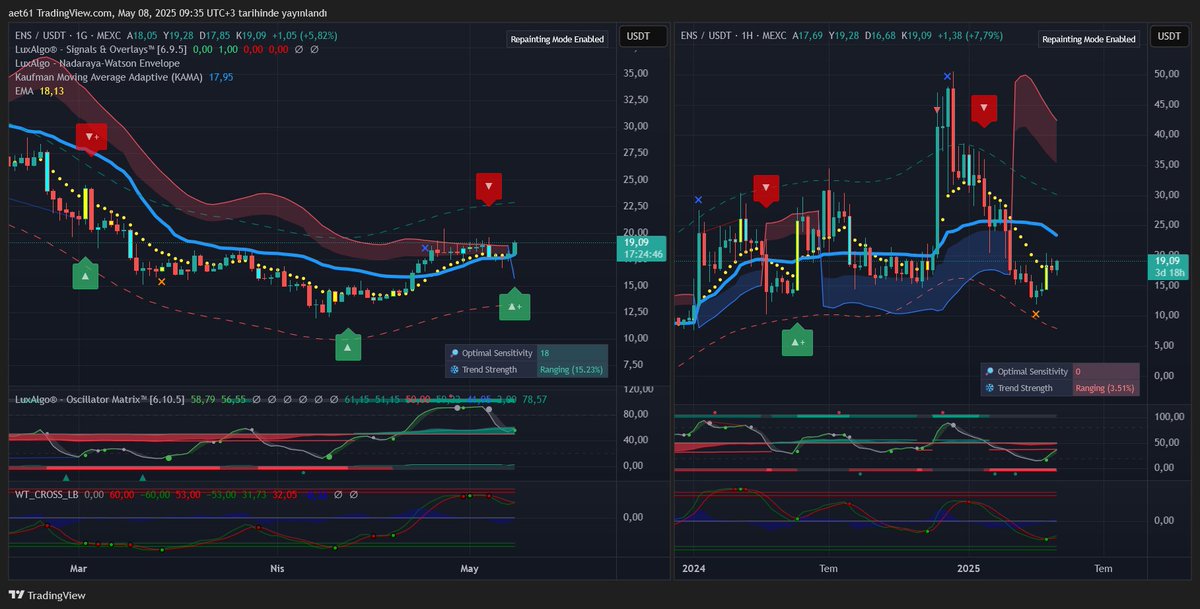
Task: Click the 35,00 level on the daily chart price axis
Action: point(636,73)
